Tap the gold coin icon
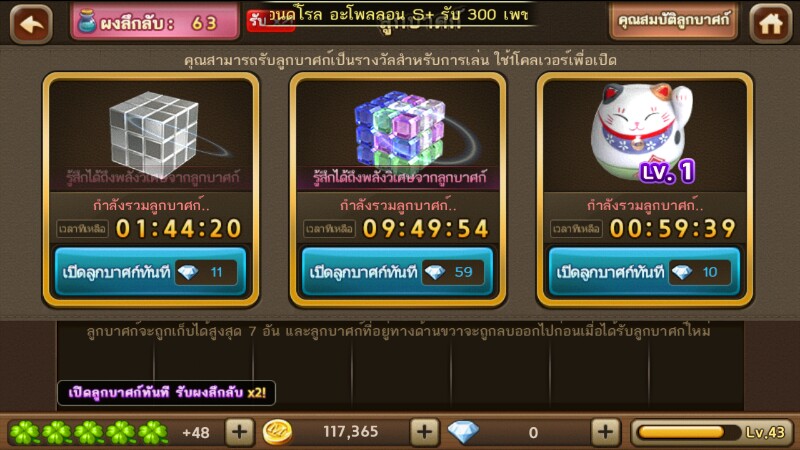The image size is (800, 450). [278, 433]
